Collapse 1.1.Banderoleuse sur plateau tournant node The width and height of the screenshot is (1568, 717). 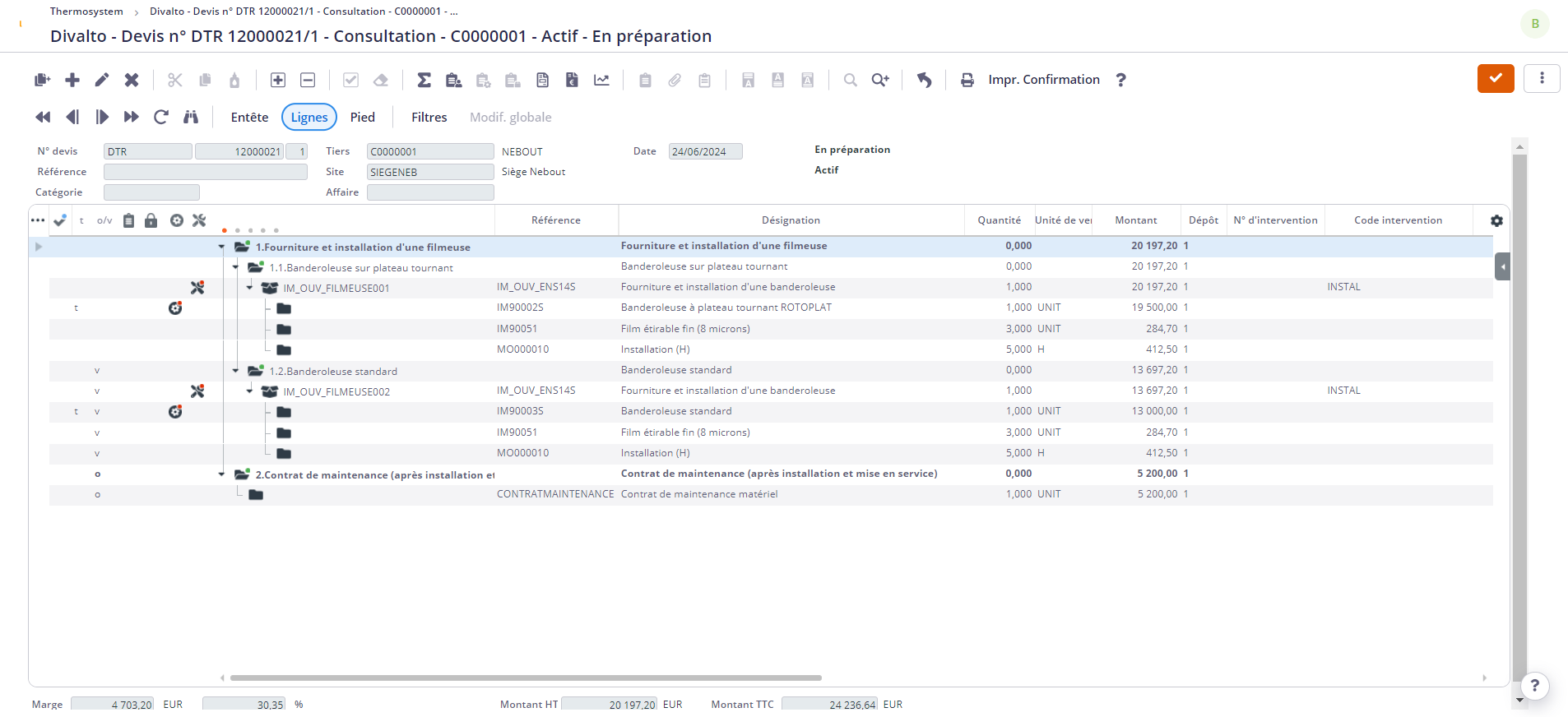(x=235, y=267)
